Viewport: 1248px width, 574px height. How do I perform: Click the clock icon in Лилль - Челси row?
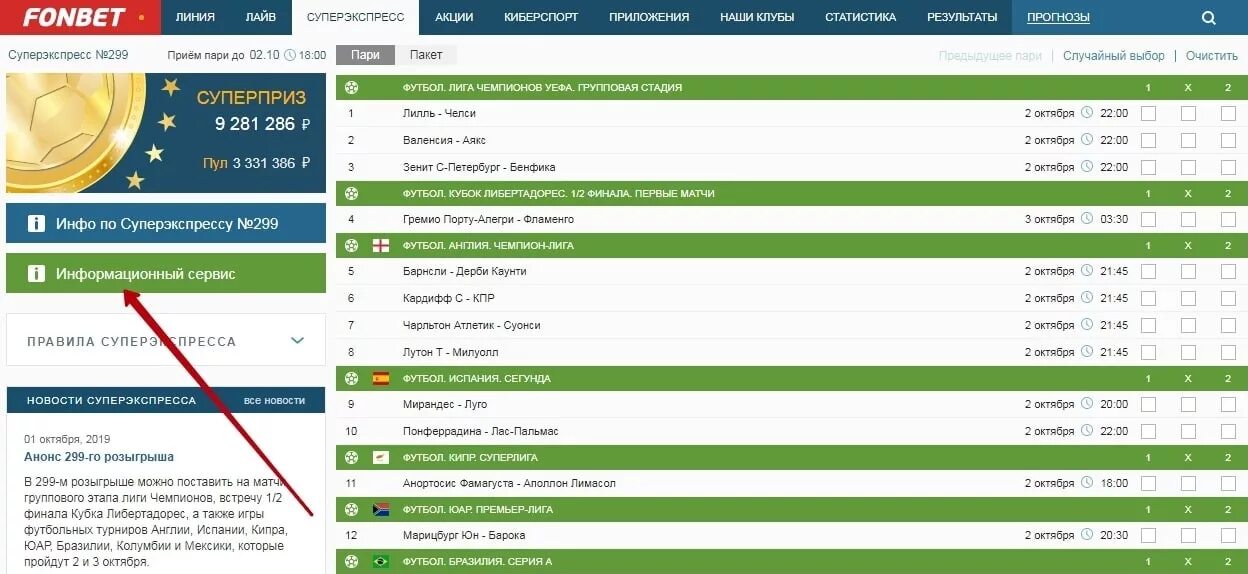(1087, 113)
